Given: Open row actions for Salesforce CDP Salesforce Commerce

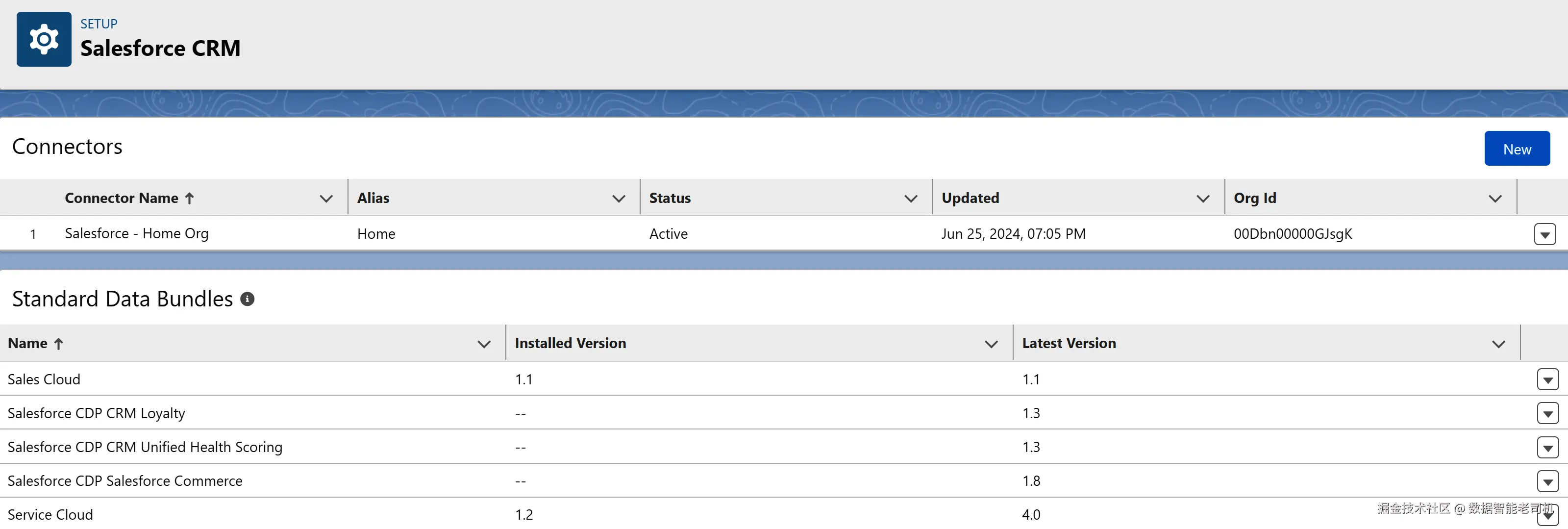Looking at the screenshot, I should pyautogui.click(x=1547, y=481).
